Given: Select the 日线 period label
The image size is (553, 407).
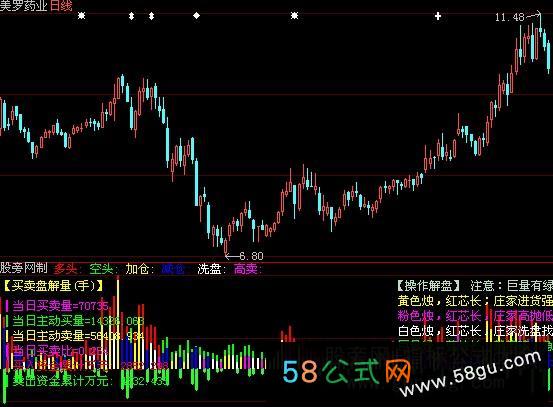Looking at the screenshot, I should click(61, 6).
